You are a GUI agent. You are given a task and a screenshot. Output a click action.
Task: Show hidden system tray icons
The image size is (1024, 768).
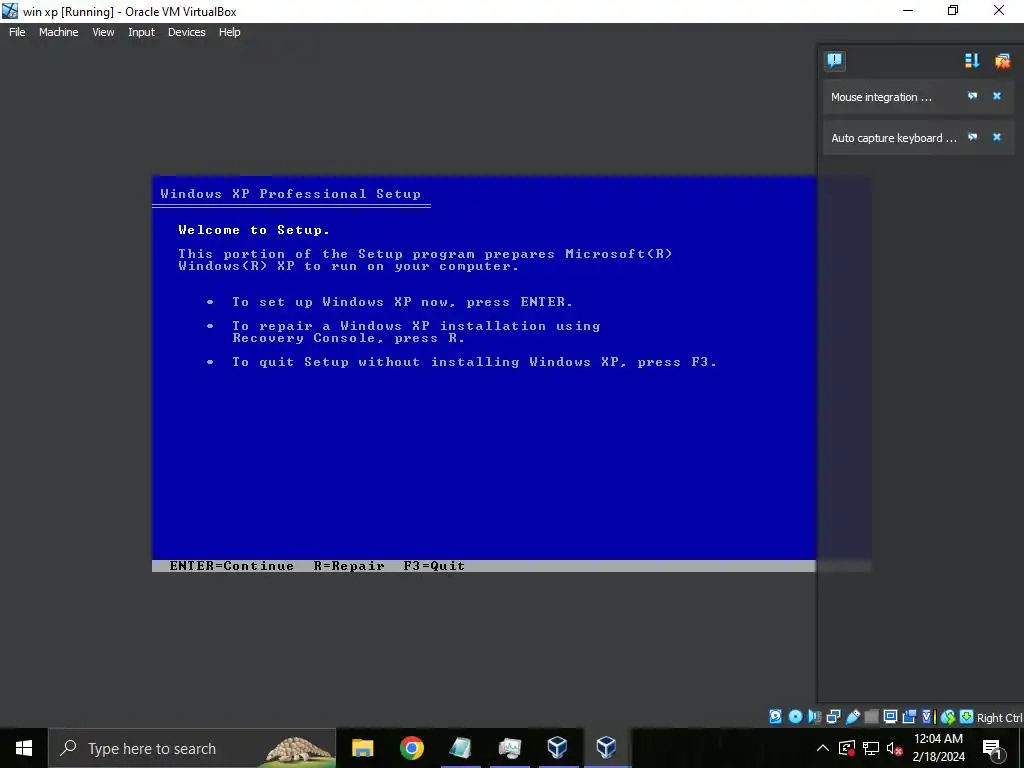pyautogui.click(x=823, y=748)
